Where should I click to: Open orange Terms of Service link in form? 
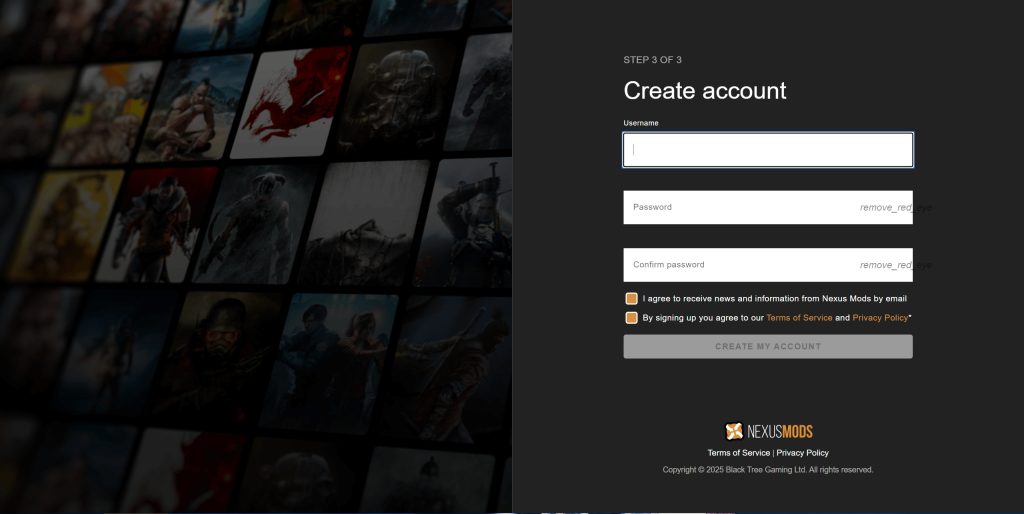(799, 318)
